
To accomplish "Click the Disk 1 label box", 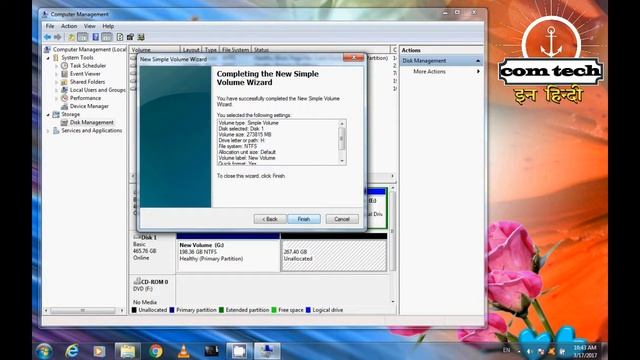I will pos(153,252).
